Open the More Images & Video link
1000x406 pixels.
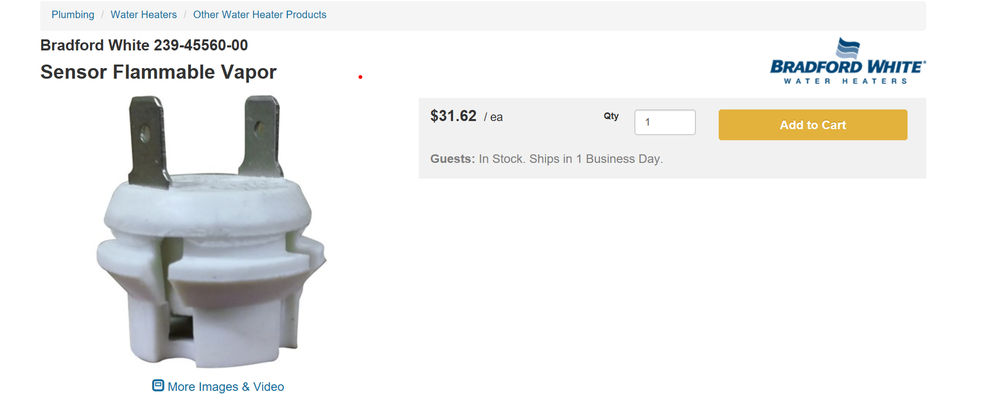[x=225, y=387]
